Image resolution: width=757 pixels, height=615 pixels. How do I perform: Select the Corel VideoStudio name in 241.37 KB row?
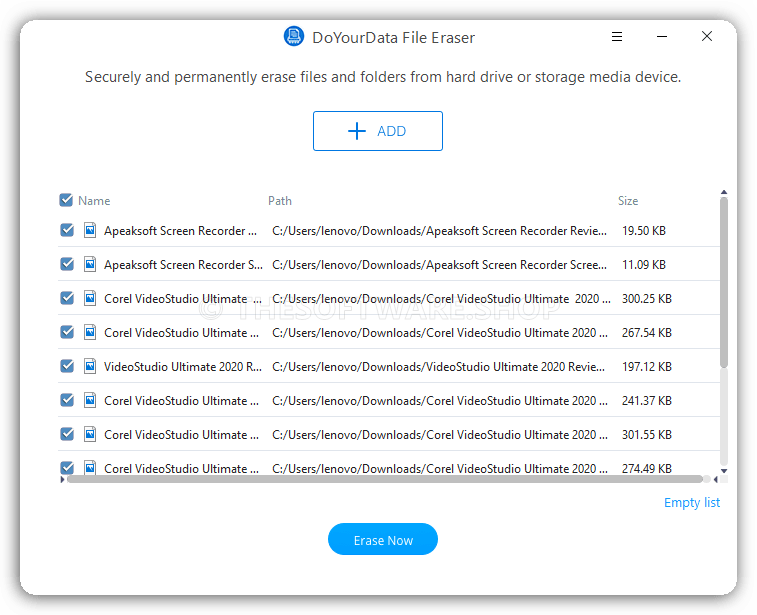182,401
